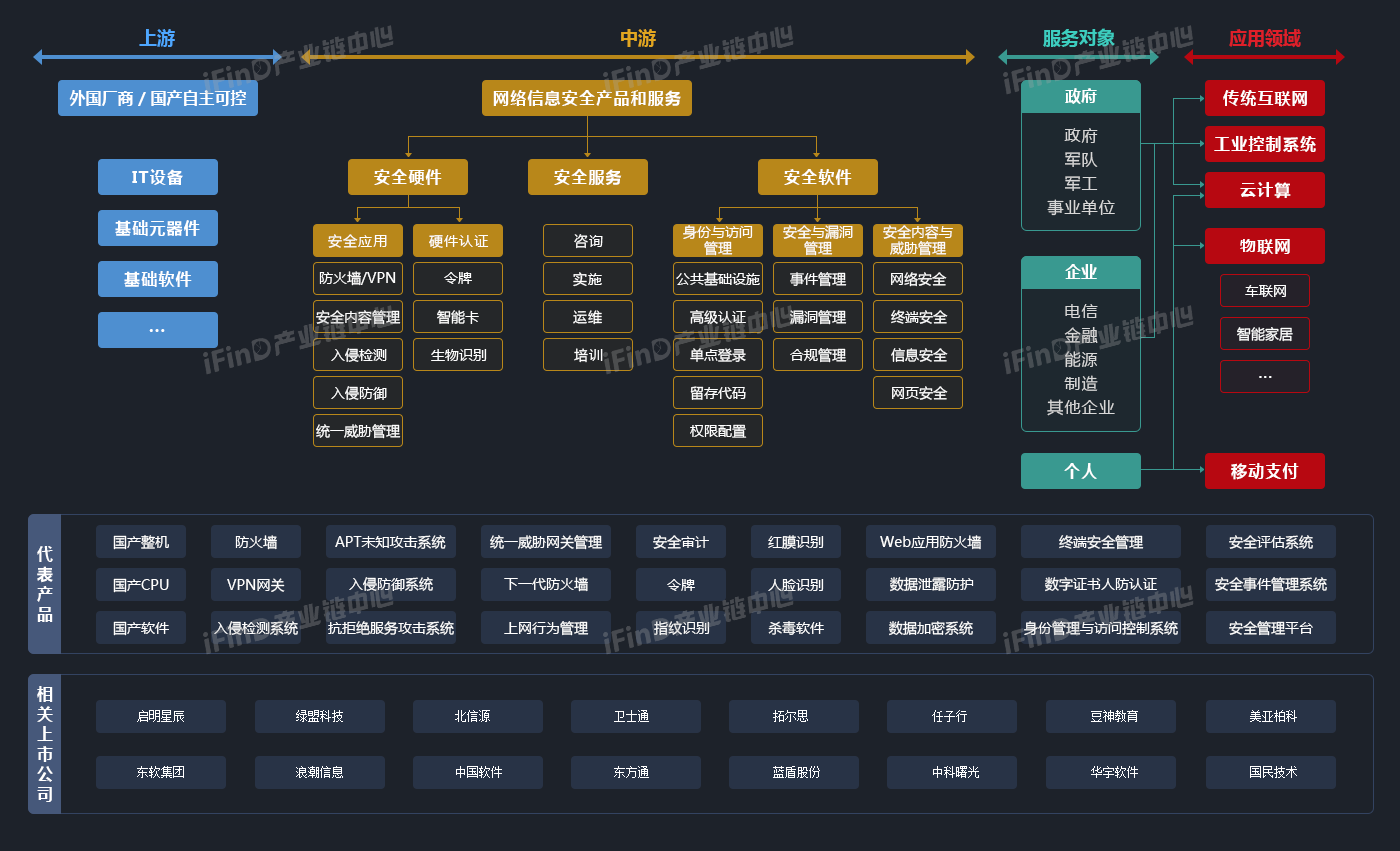The height and width of the screenshot is (851, 1400).
Task: Click the 政府 service target header
Action: 1080,96
